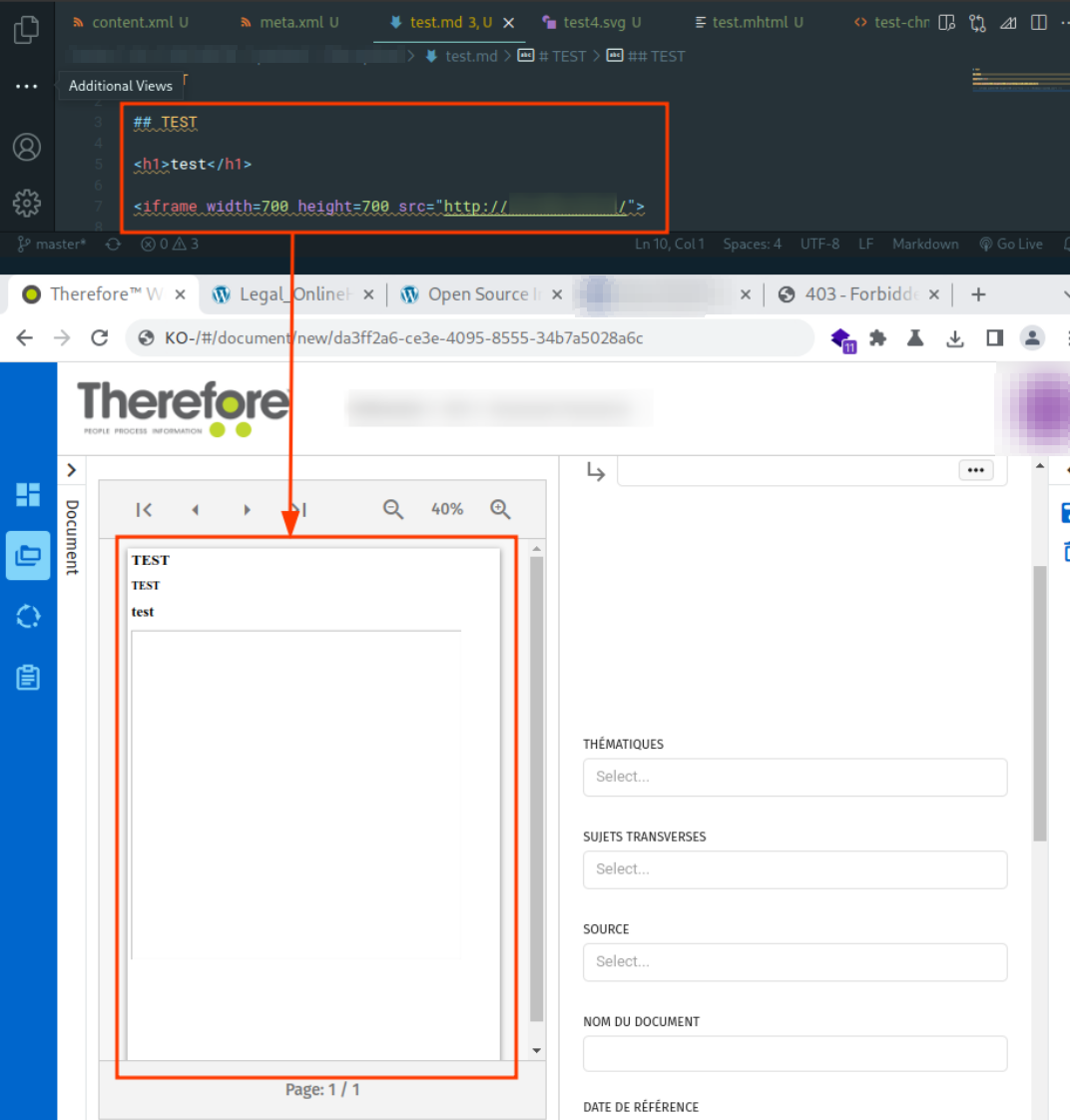The image size is (1070, 1120).
Task: Click the NOM DU DOCUMENT text field
Action: click(x=795, y=1054)
